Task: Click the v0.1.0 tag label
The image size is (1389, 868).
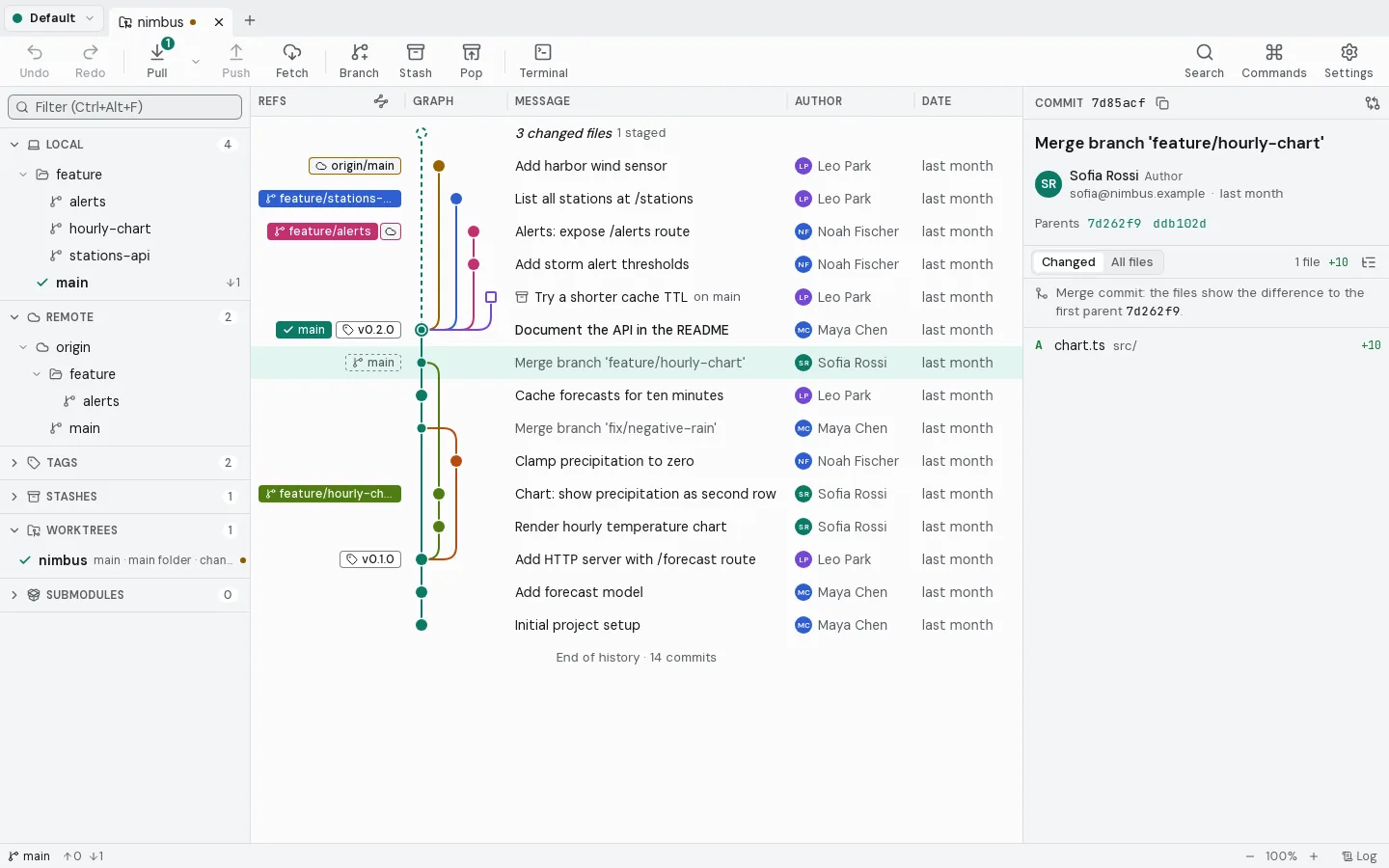Action: click(370, 559)
